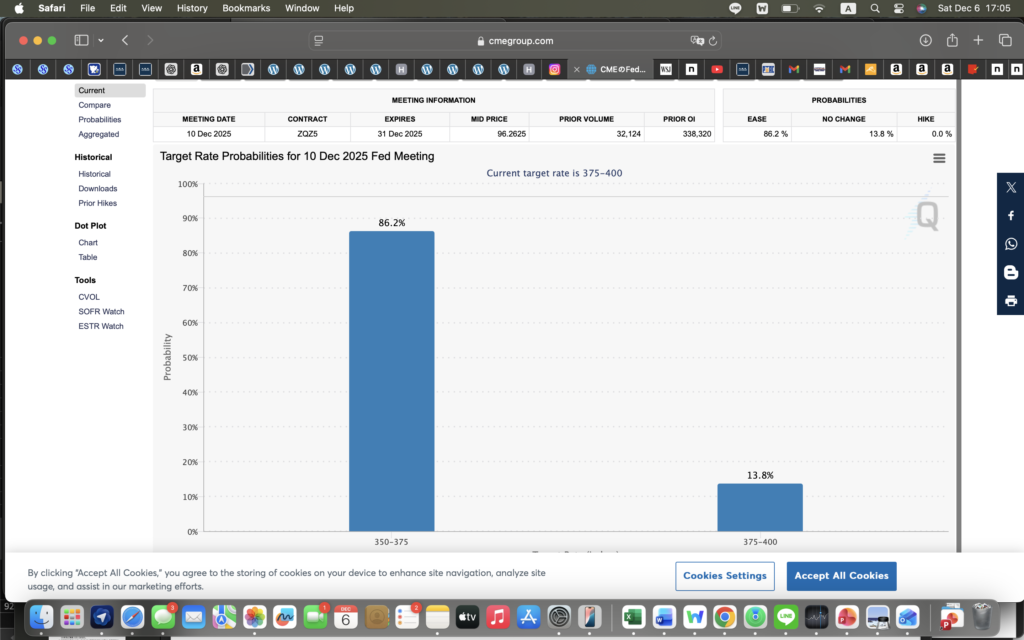
Task: Click the print page icon
Action: pos(1010,301)
